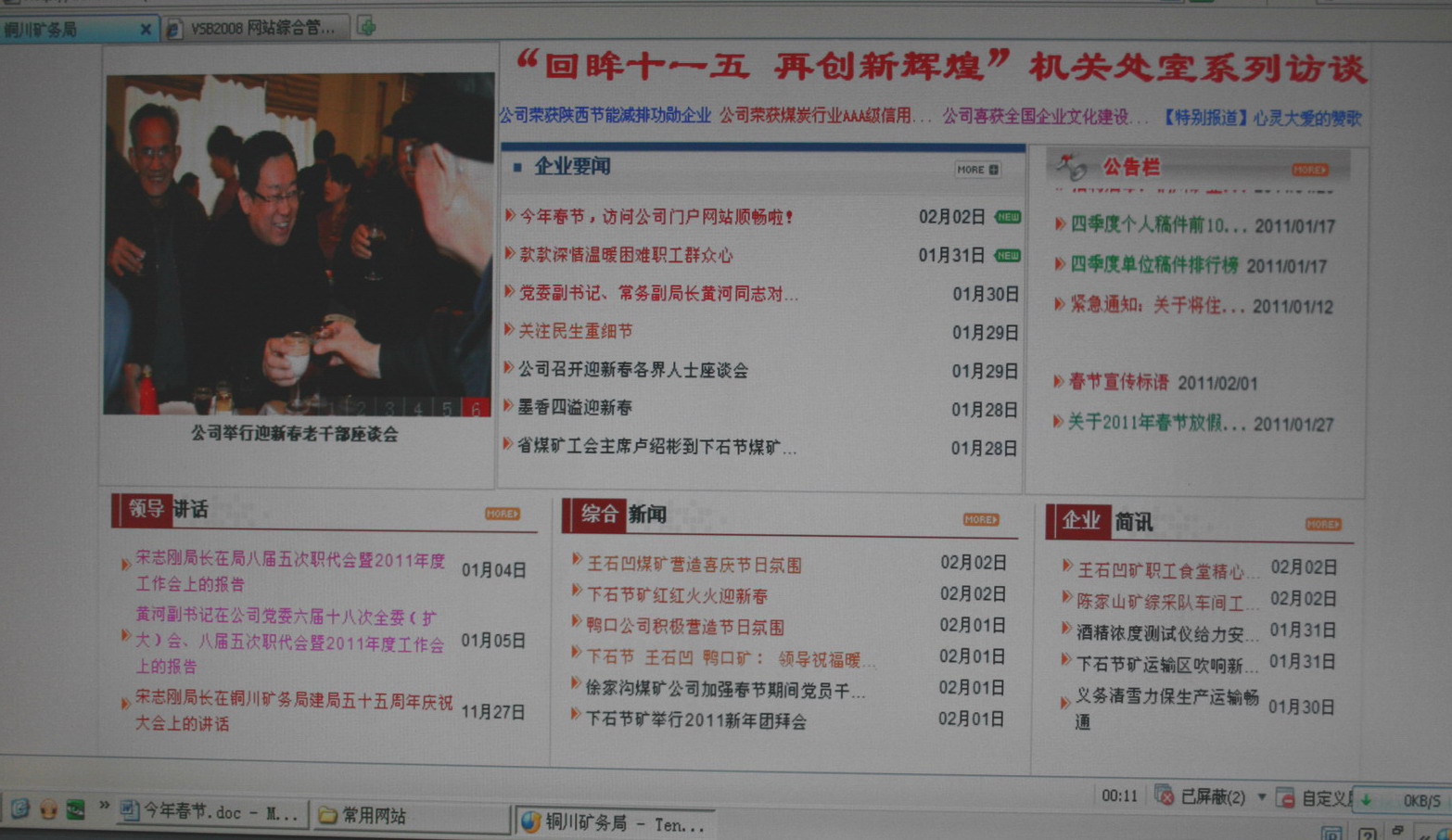Screen dimensions: 1452x840
Task: Close the 铜川矿务局 browser tab
Action: 145,30
